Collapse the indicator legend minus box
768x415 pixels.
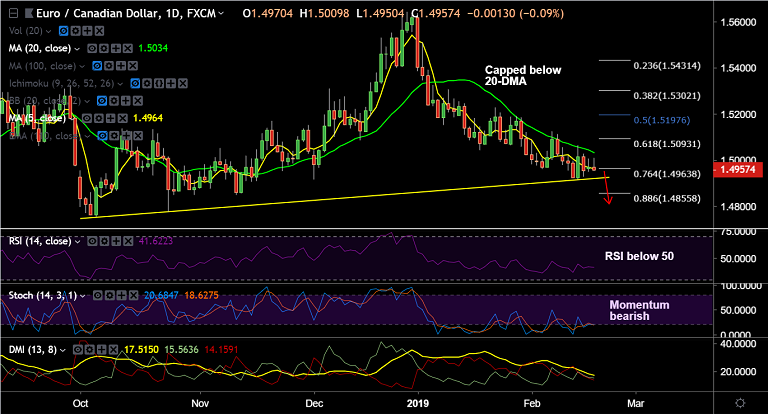click(x=13, y=13)
